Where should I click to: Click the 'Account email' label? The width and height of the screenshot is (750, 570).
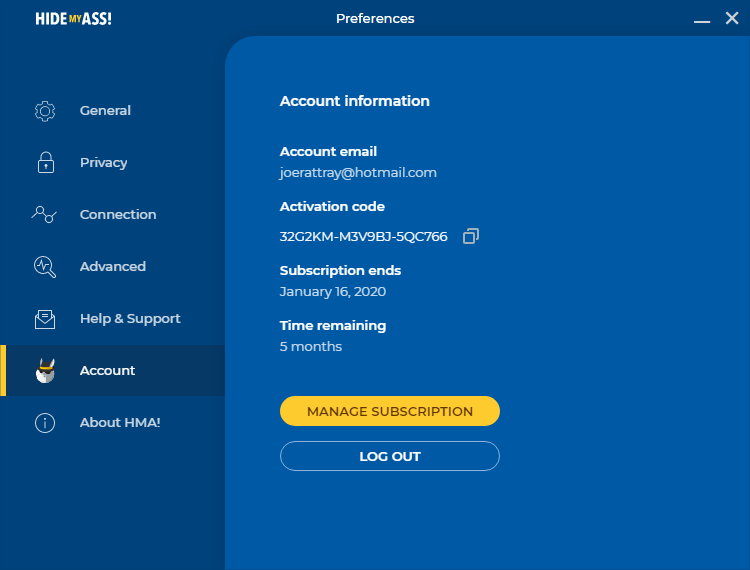(x=328, y=152)
